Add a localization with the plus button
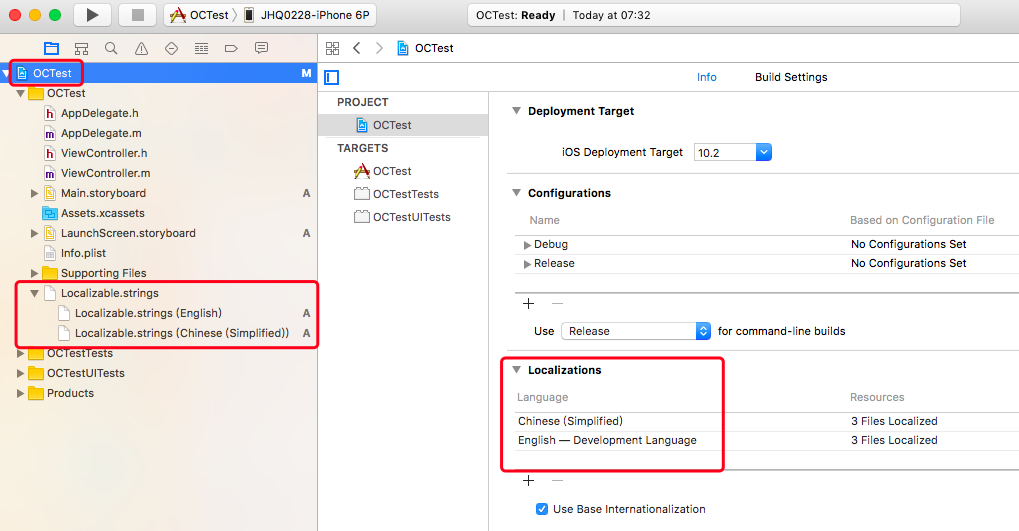Screen dimensions: 1019x531 [528, 480]
